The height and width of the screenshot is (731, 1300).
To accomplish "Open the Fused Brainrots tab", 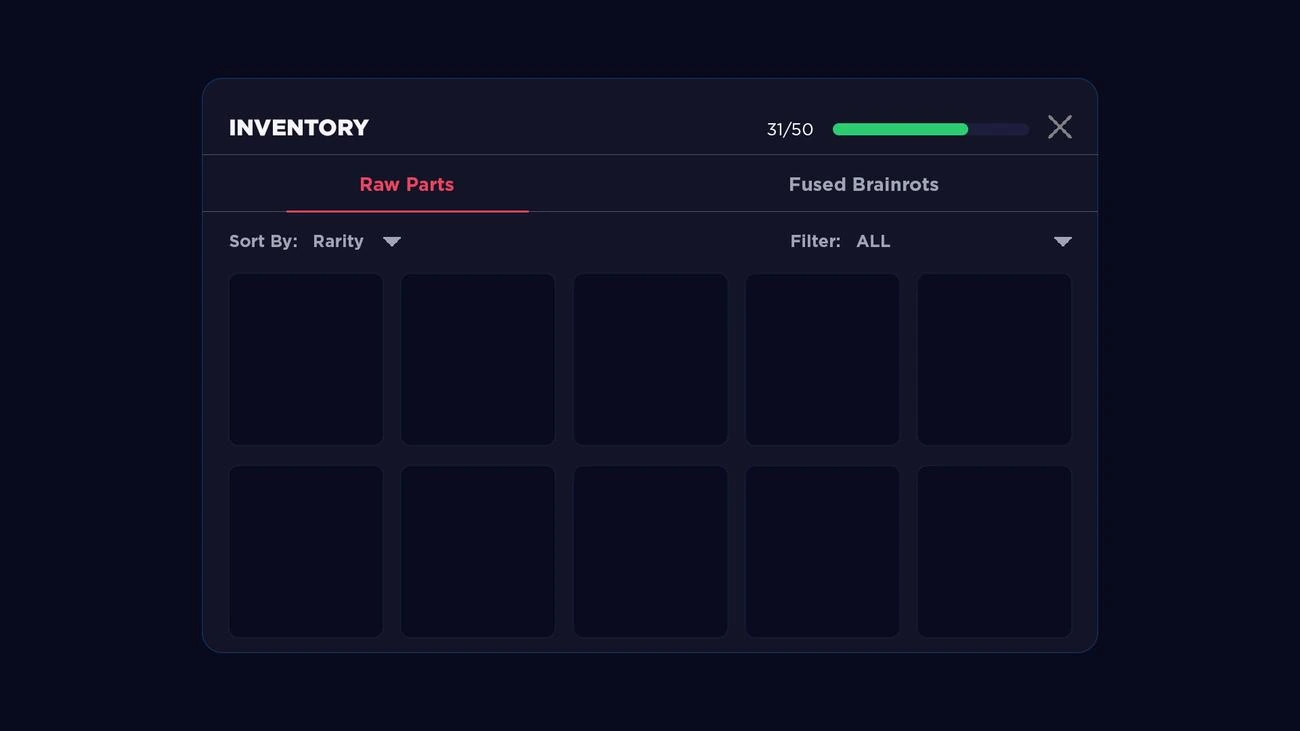I will (x=864, y=184).
